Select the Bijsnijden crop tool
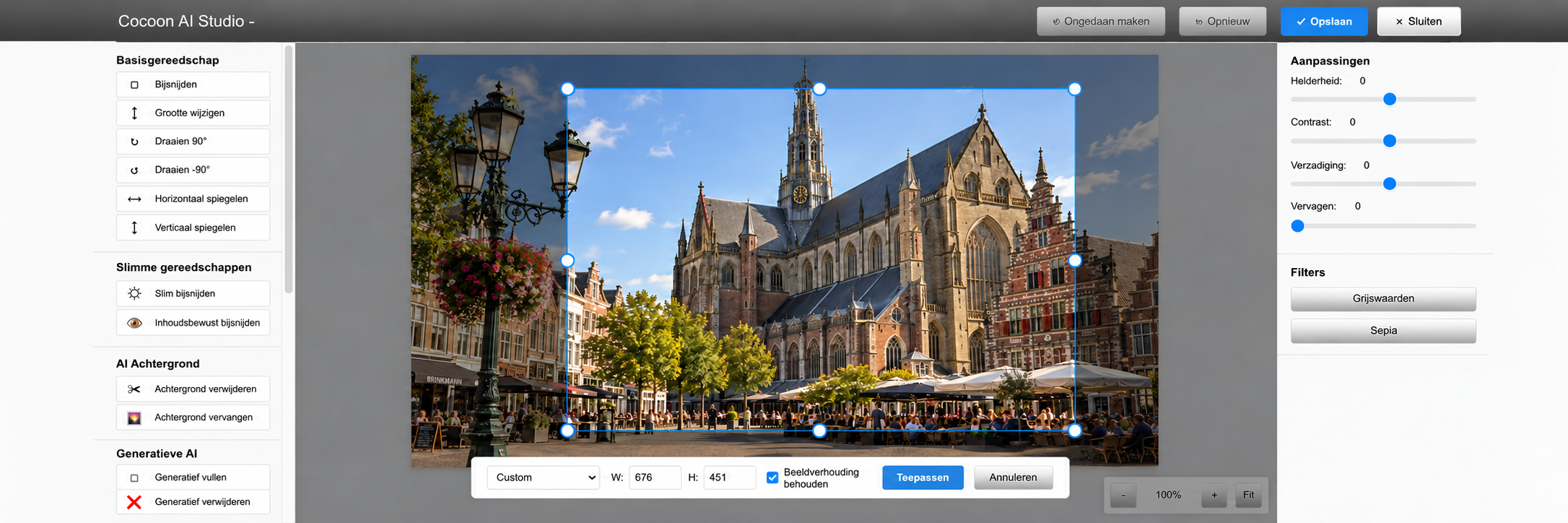This screenshot has width=1568, height=523. coord(193,85)
